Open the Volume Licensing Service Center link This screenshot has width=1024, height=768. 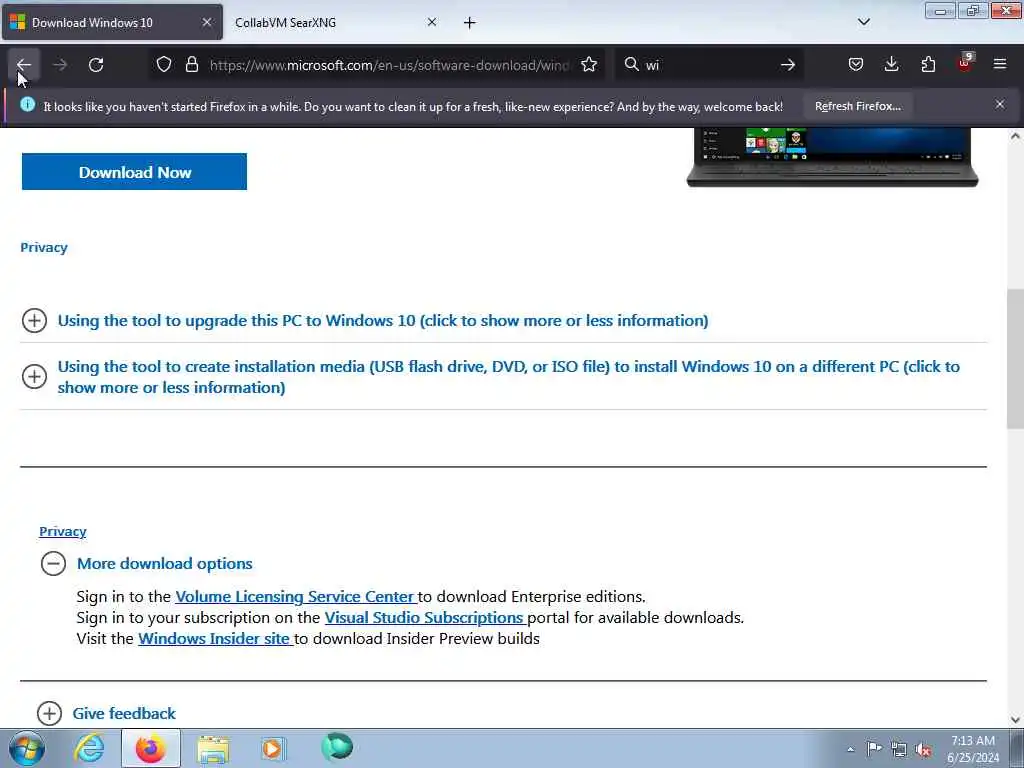coord(295,596)
